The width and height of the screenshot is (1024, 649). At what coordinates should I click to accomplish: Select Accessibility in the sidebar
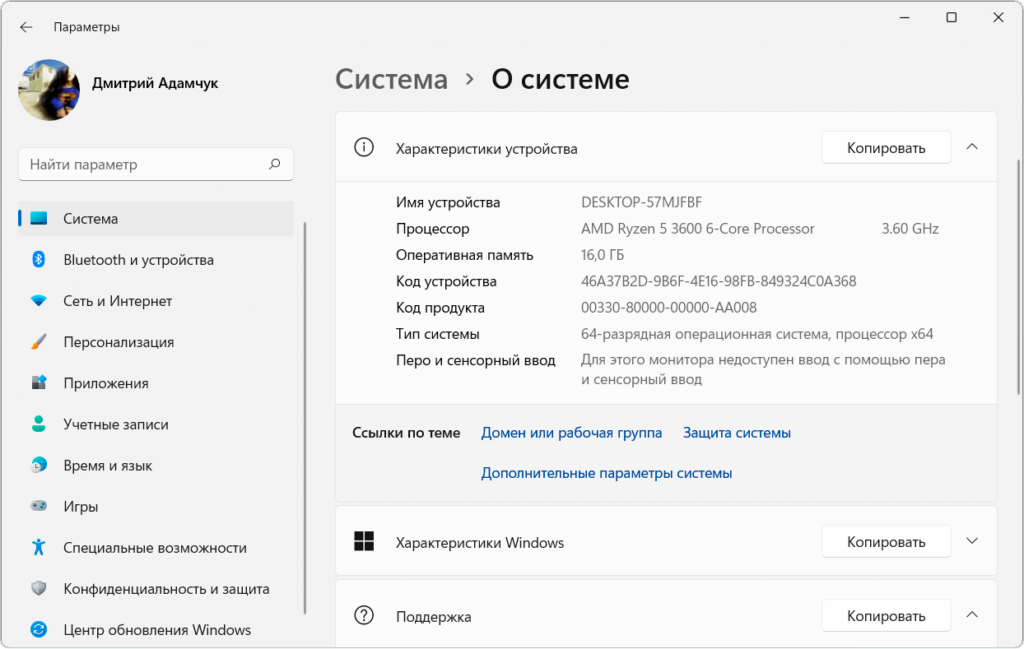point(154,548)
